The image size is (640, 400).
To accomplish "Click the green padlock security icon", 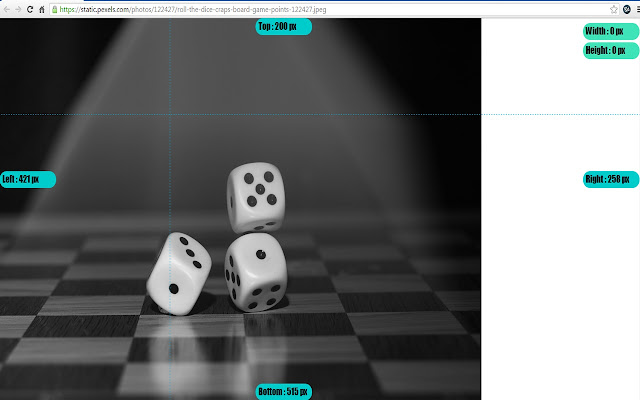I will tap(55, 9).
